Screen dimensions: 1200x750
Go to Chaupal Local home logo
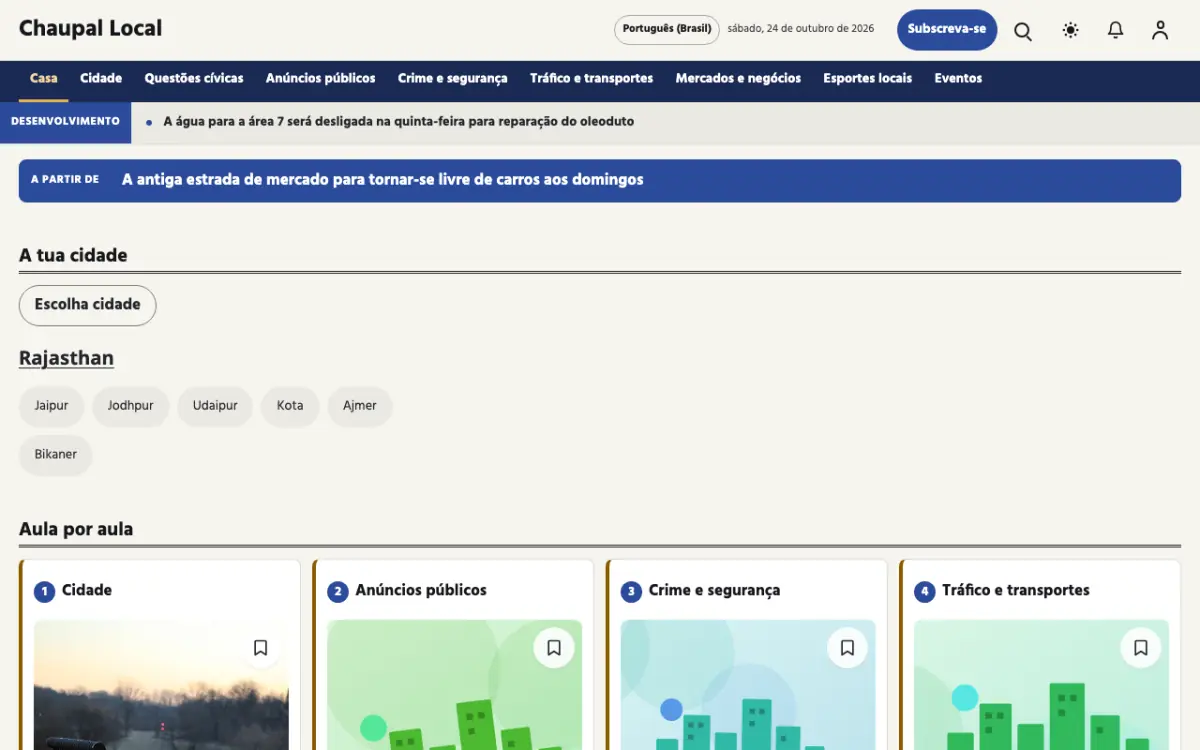point(90,29)
